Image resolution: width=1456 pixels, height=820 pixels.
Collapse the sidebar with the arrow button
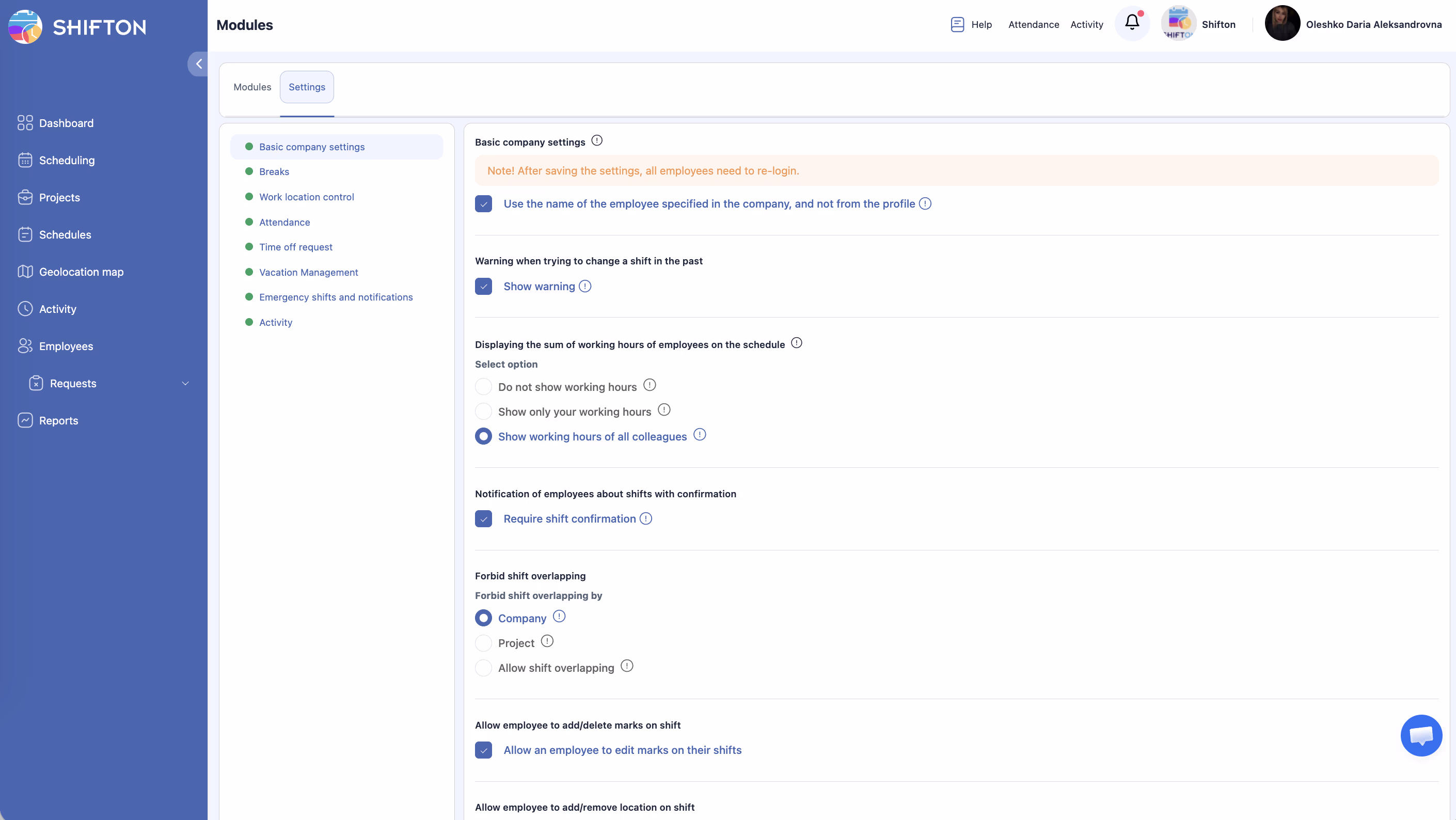(x=198, y=64)
